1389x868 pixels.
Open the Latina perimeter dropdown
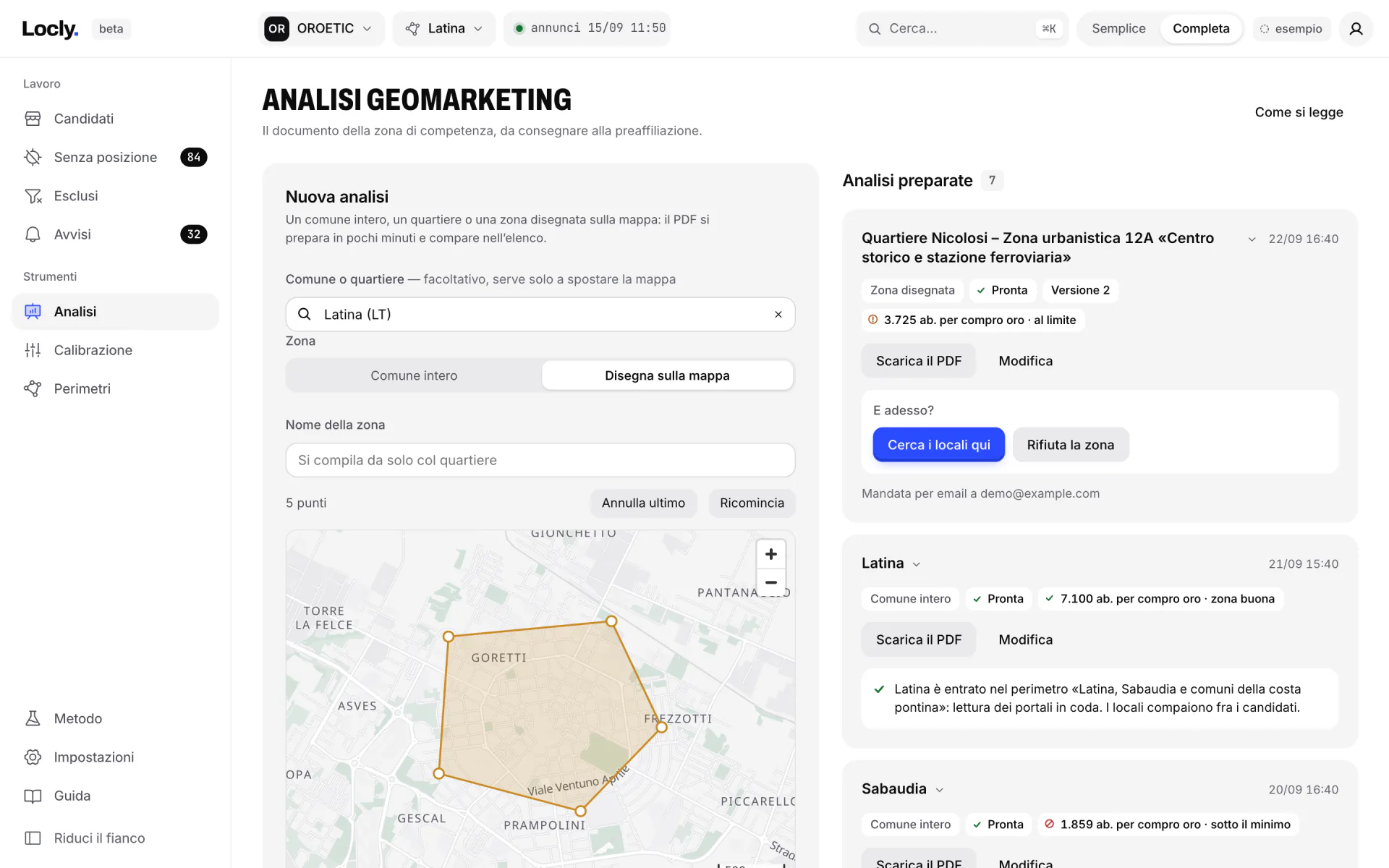[x=444, y=28]
